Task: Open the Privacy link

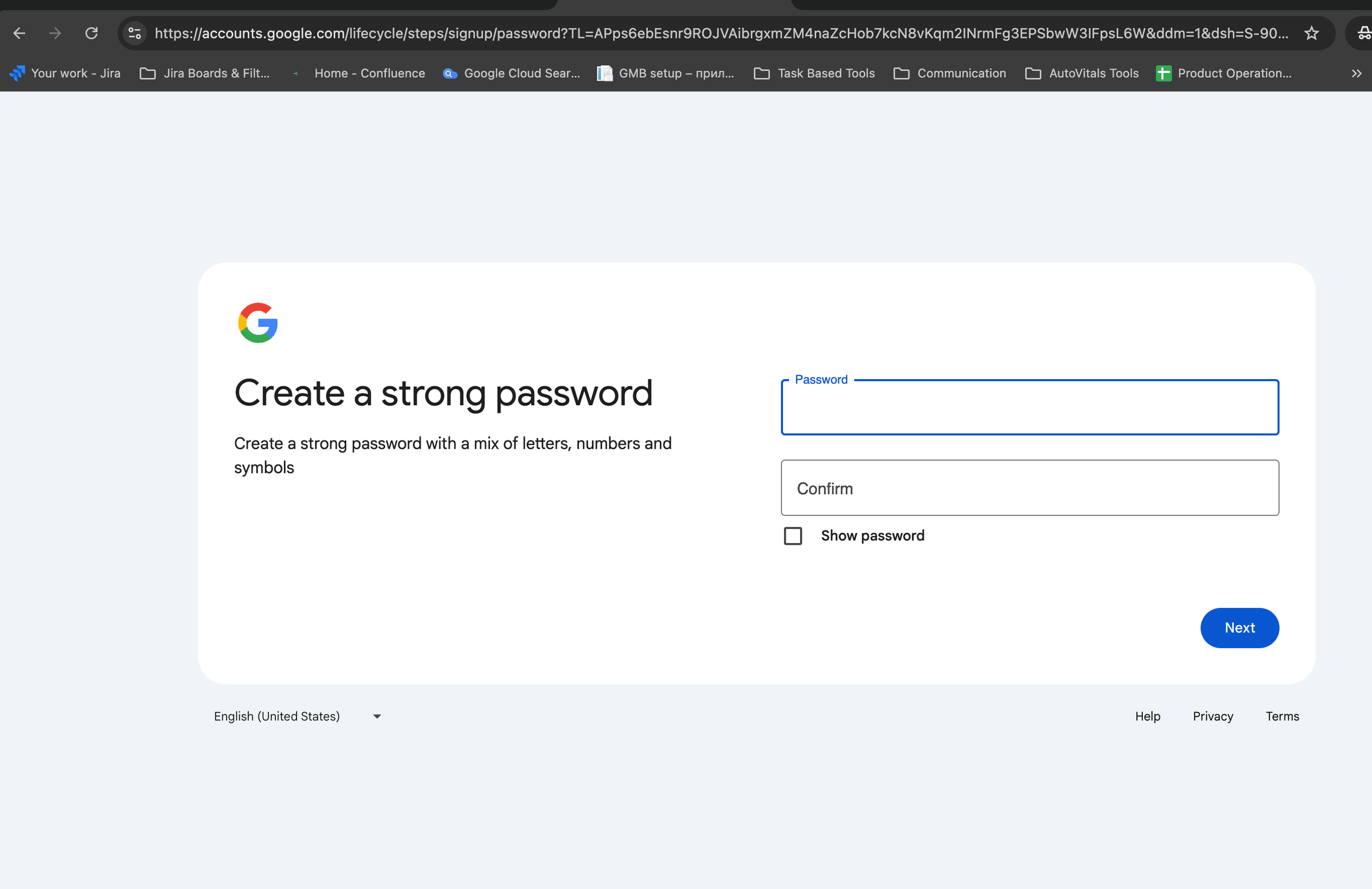Action: point(1213,716)
